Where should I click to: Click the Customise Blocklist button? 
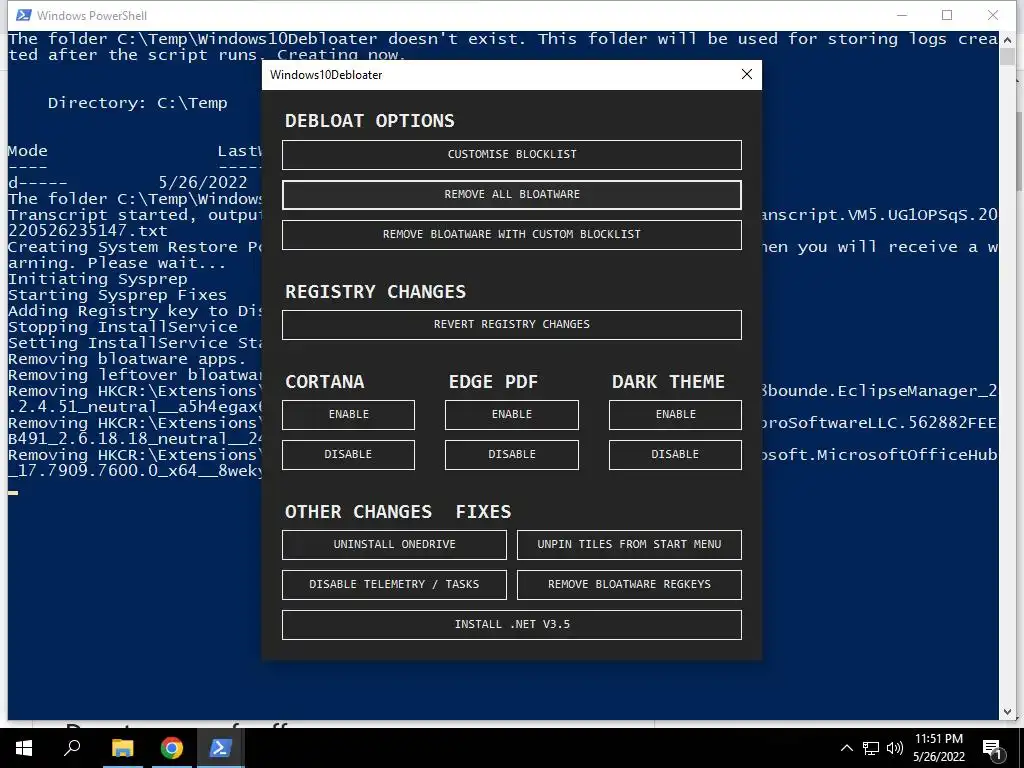511,155
